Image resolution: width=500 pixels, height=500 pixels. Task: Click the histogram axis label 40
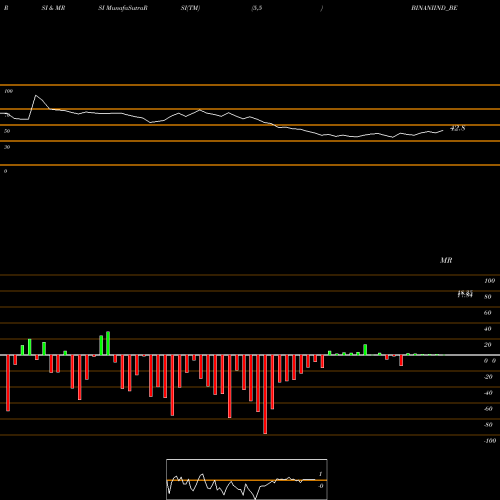488,329
